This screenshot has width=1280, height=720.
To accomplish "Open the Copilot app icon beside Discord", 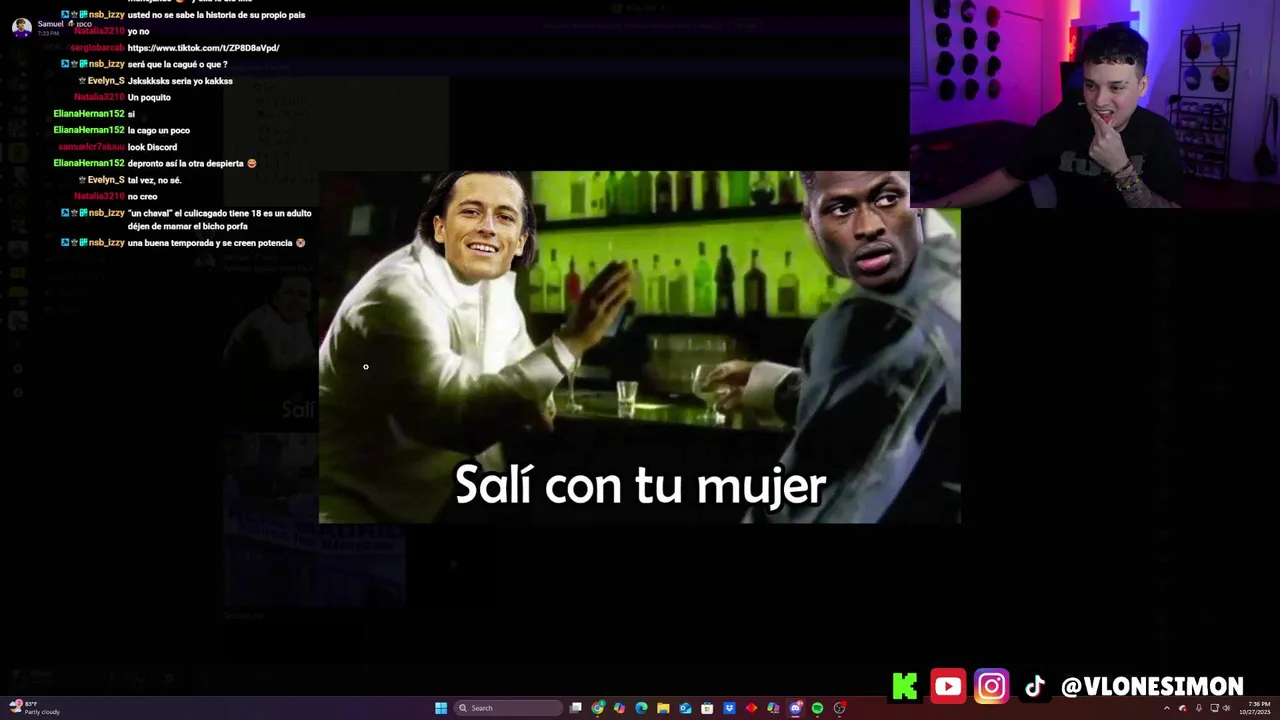I will [773, 708].
